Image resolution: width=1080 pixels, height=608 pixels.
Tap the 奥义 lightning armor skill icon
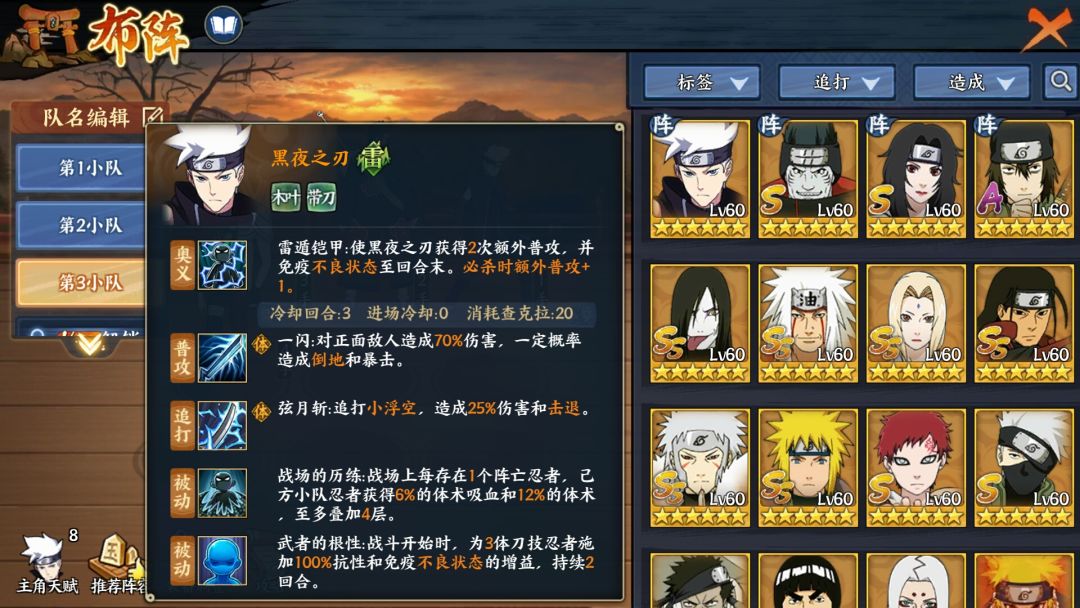click(x=222, y=265)
